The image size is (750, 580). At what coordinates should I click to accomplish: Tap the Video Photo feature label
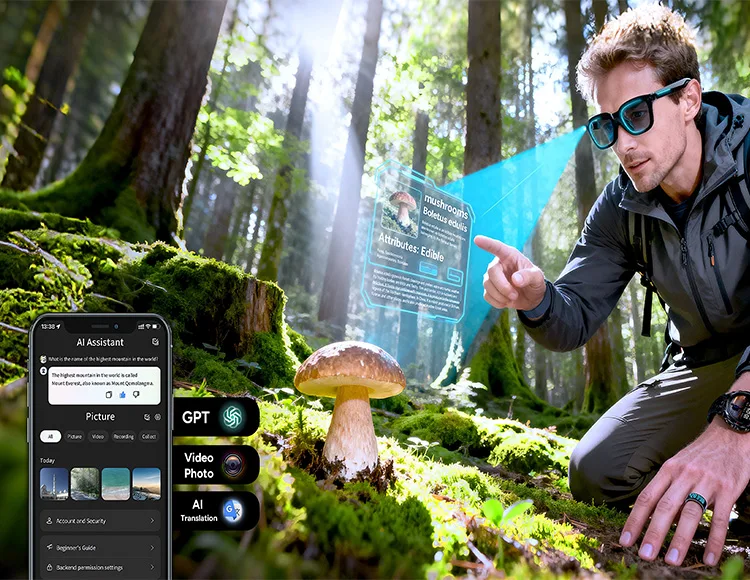pyautogui.click(x=199, y=465)
